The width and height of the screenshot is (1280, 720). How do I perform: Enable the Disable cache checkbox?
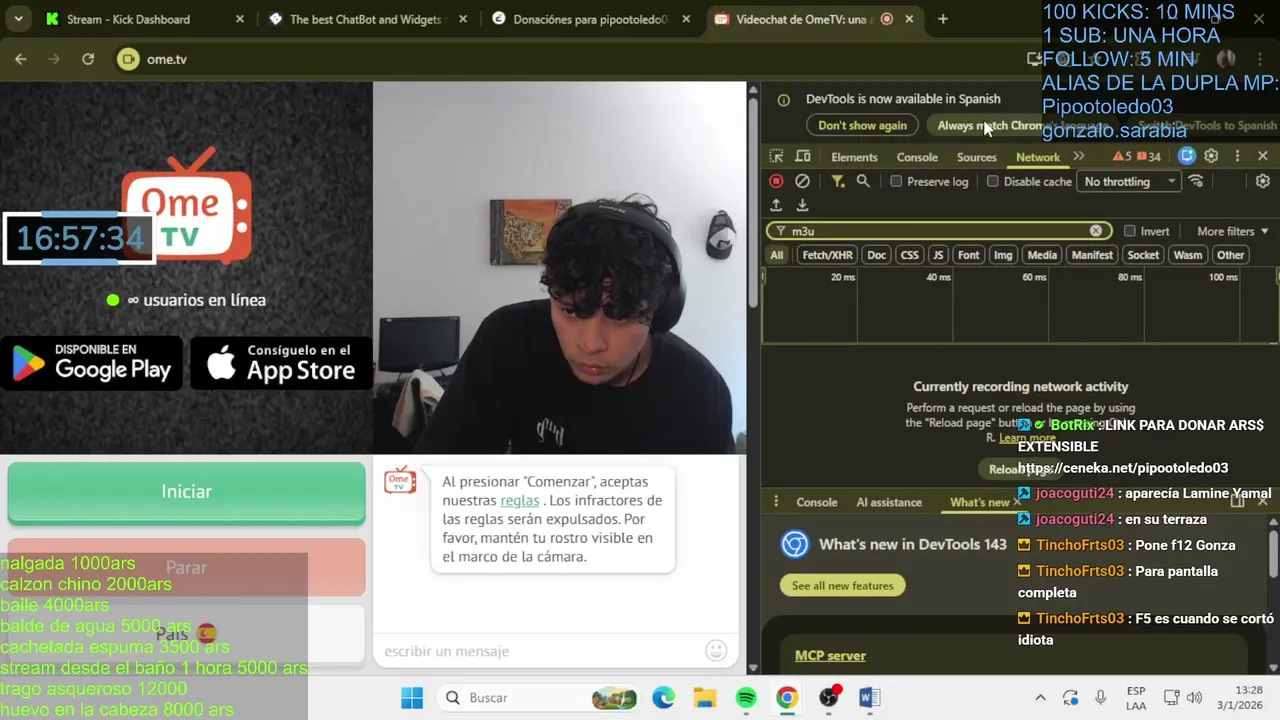(992, 182)
